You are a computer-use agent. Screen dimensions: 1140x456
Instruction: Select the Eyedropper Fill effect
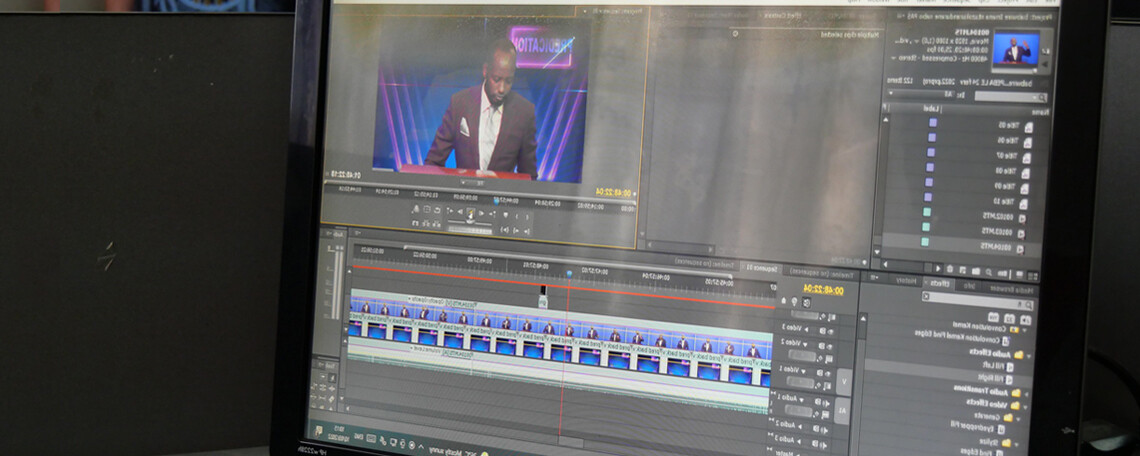click(976, 428)
